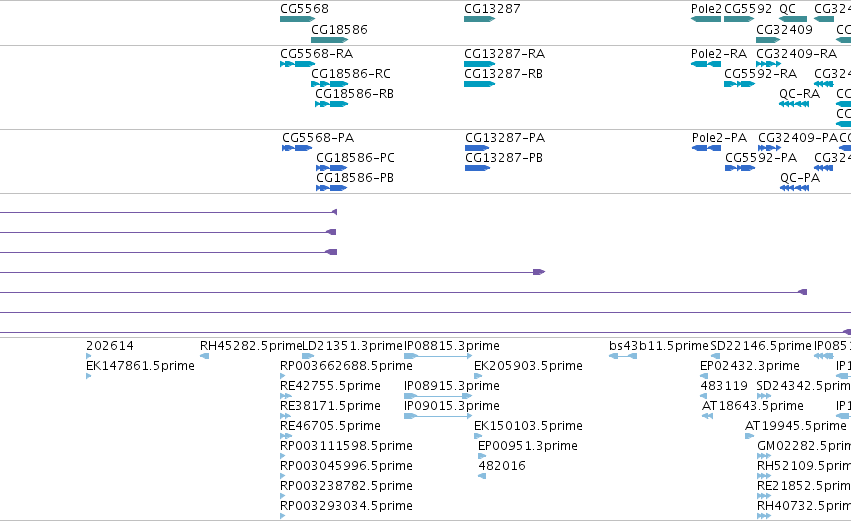Click the Pole2-PA protein label

click(719, 138)
